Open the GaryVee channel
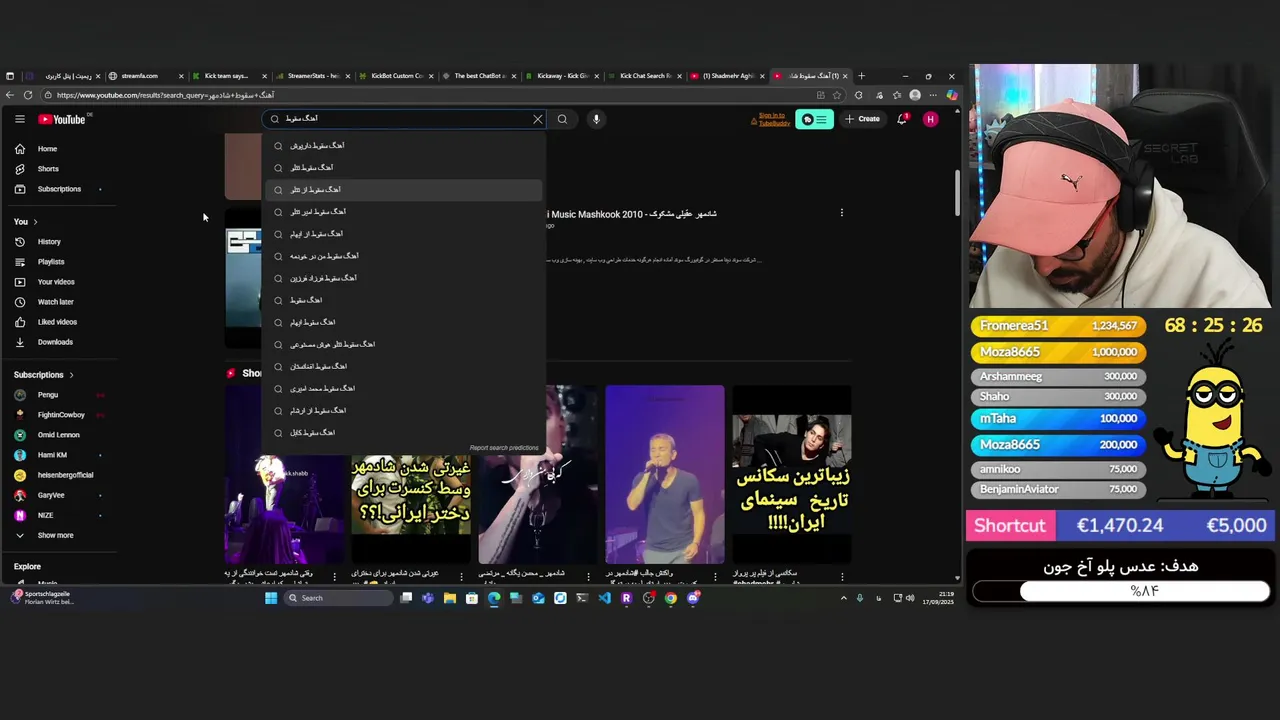The height and width of the screenshot is (720, 1280). click(60, 495)
